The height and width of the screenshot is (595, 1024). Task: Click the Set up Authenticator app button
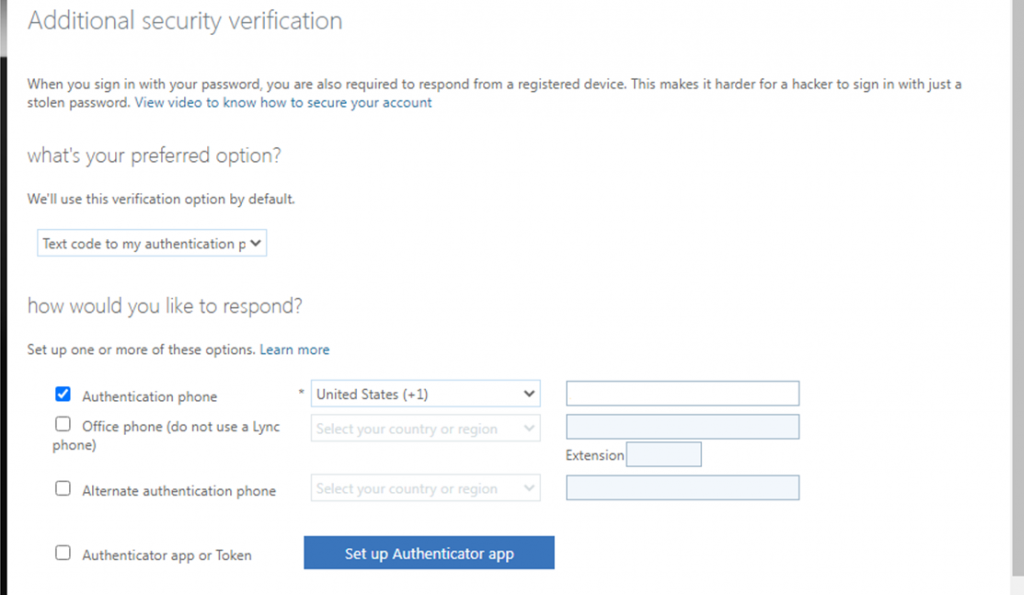coord(429,553)
